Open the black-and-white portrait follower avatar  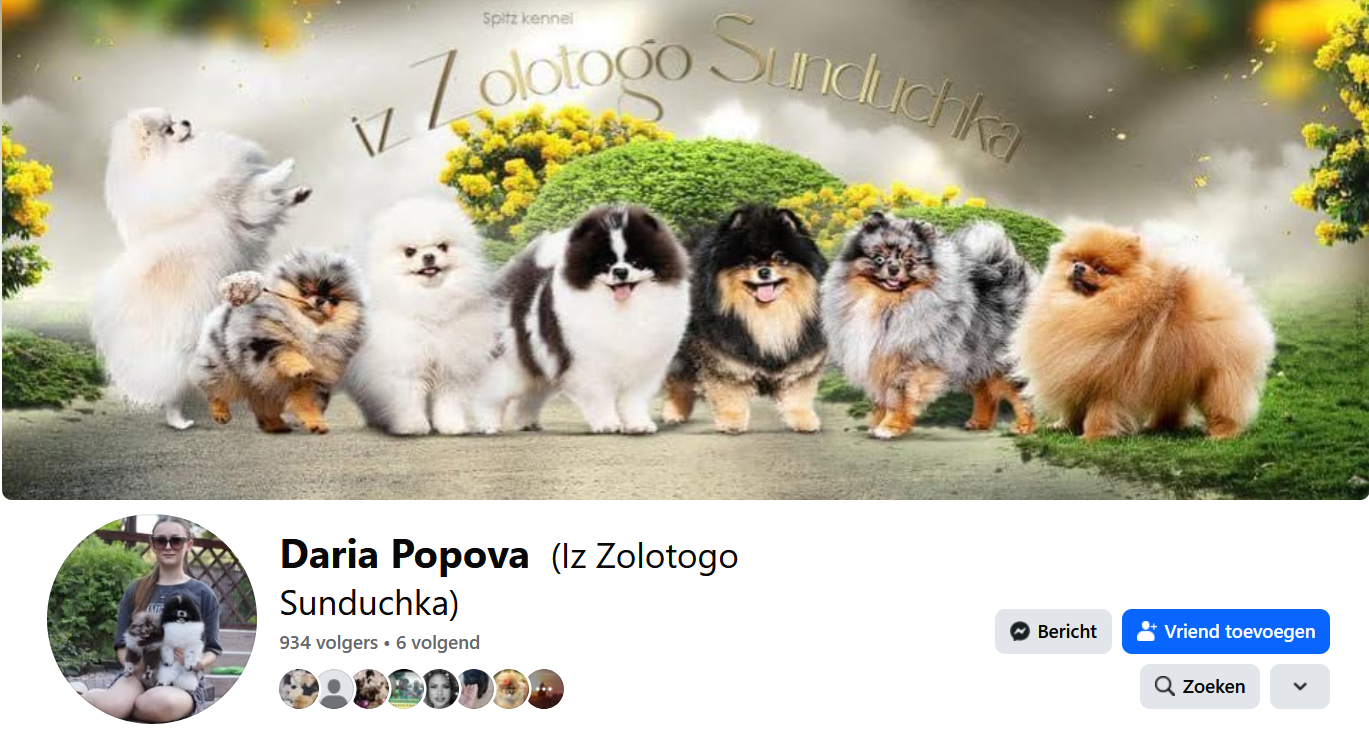point(440,689)
